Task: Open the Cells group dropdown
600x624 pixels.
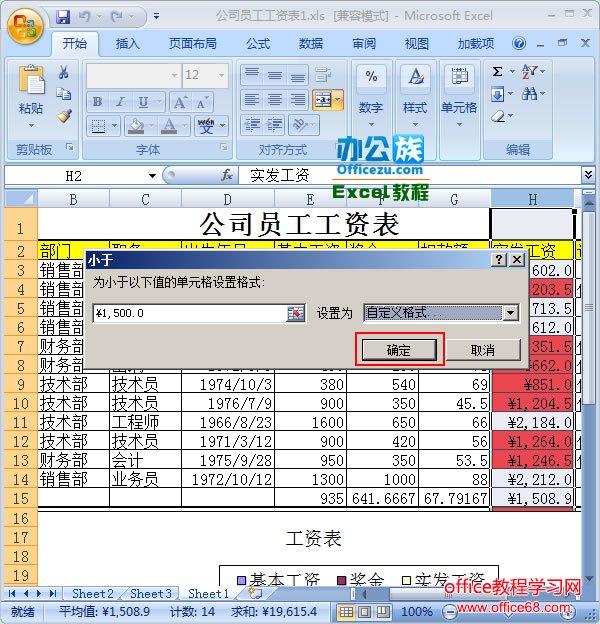Action: point(459,96)
